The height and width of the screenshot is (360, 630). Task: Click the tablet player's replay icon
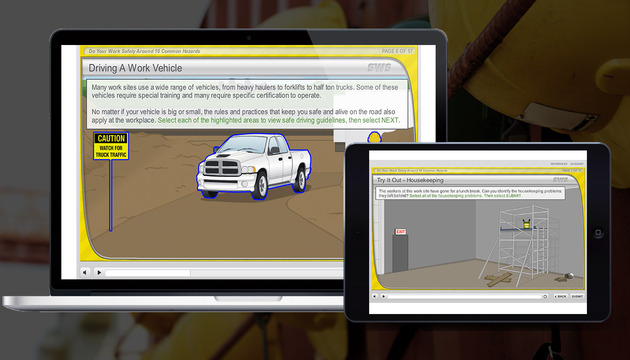tap(545, 297)
